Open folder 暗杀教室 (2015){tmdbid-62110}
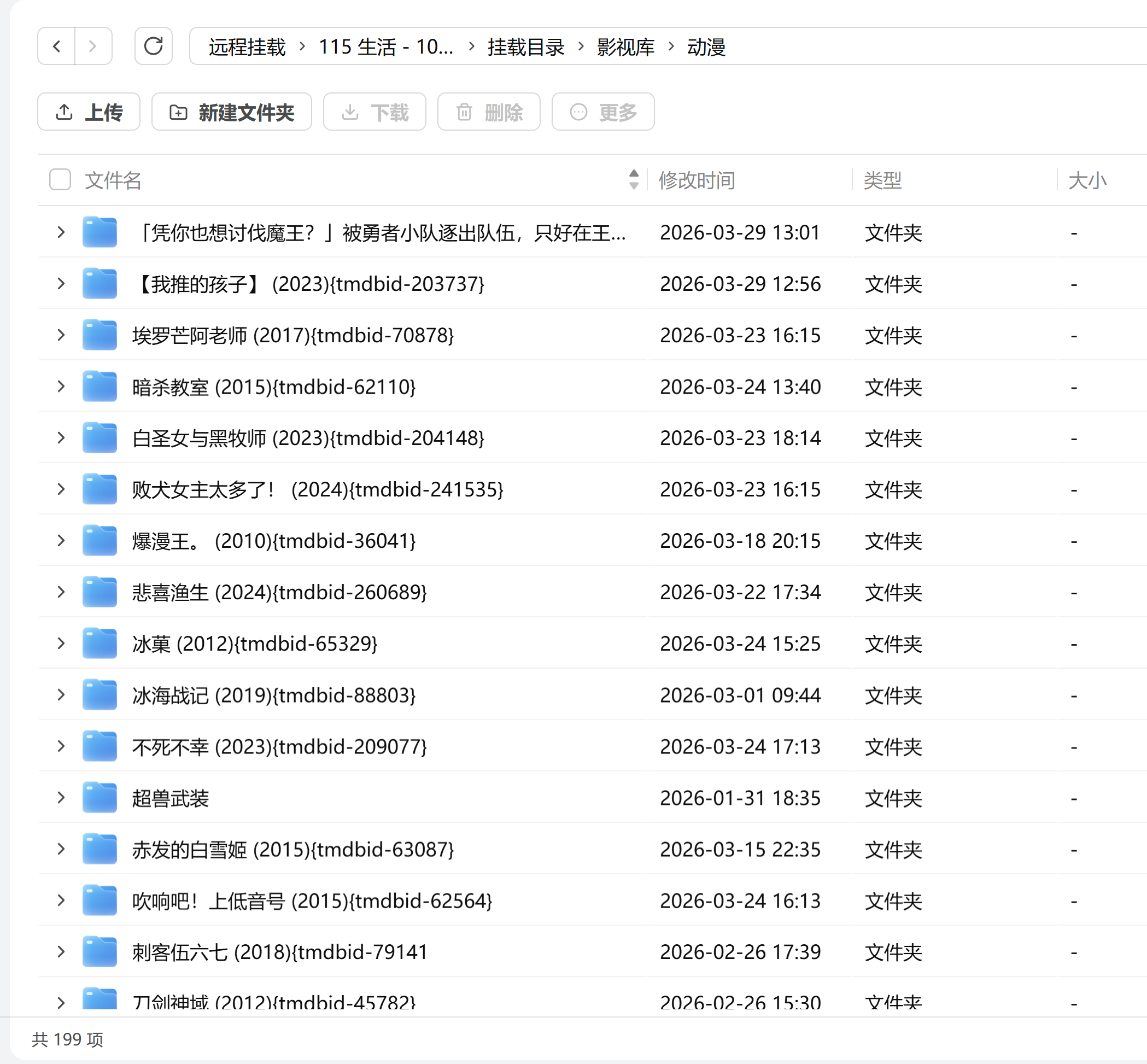The height and width of the screenshot is (1064, 1147). tap(274, 387)
